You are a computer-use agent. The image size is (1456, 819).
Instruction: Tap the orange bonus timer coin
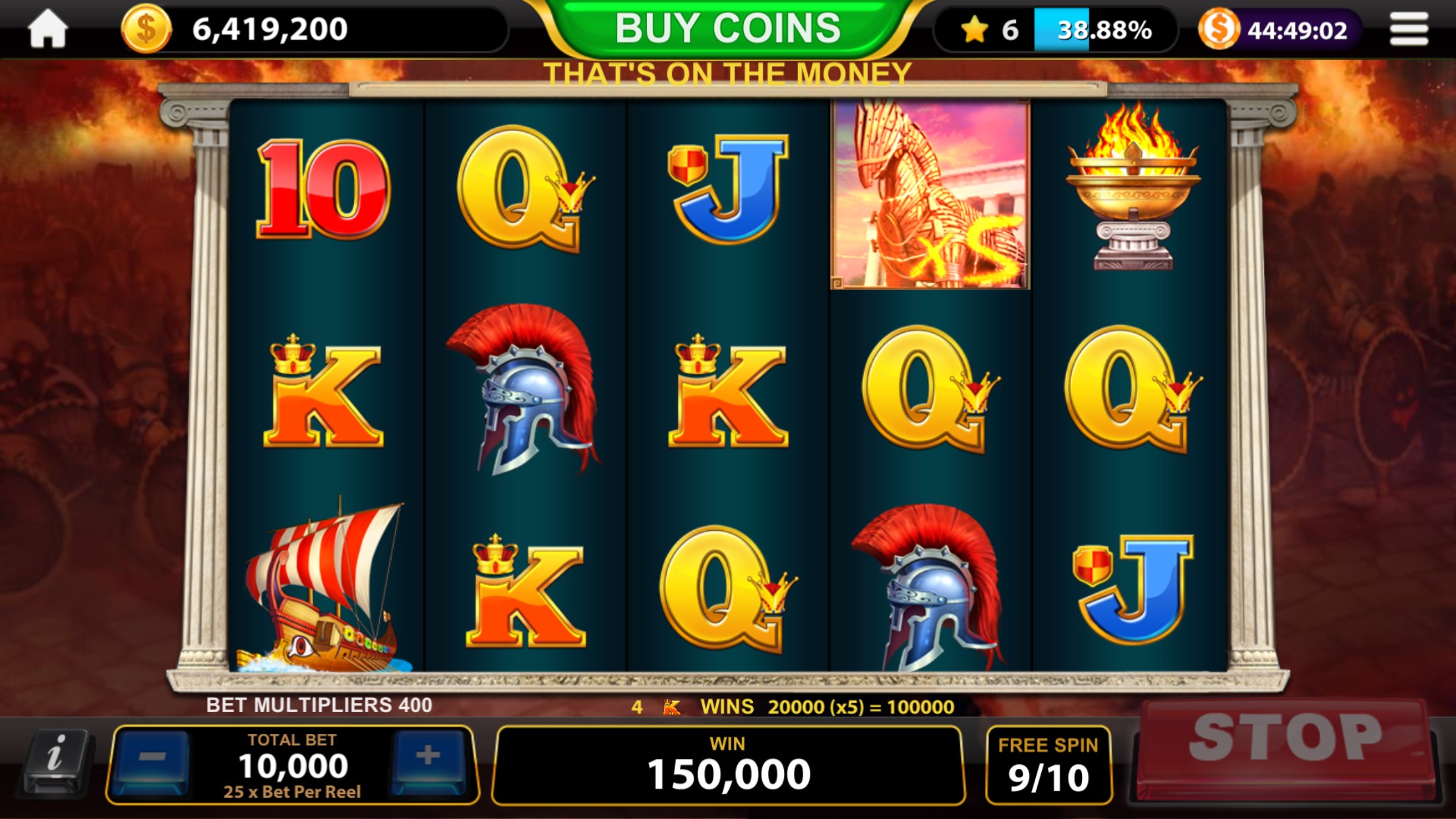[1219, 30]
